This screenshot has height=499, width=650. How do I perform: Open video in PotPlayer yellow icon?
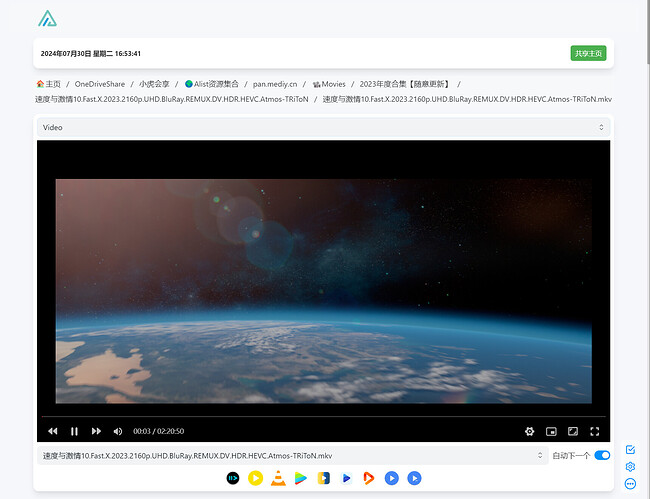click(255, 478)
